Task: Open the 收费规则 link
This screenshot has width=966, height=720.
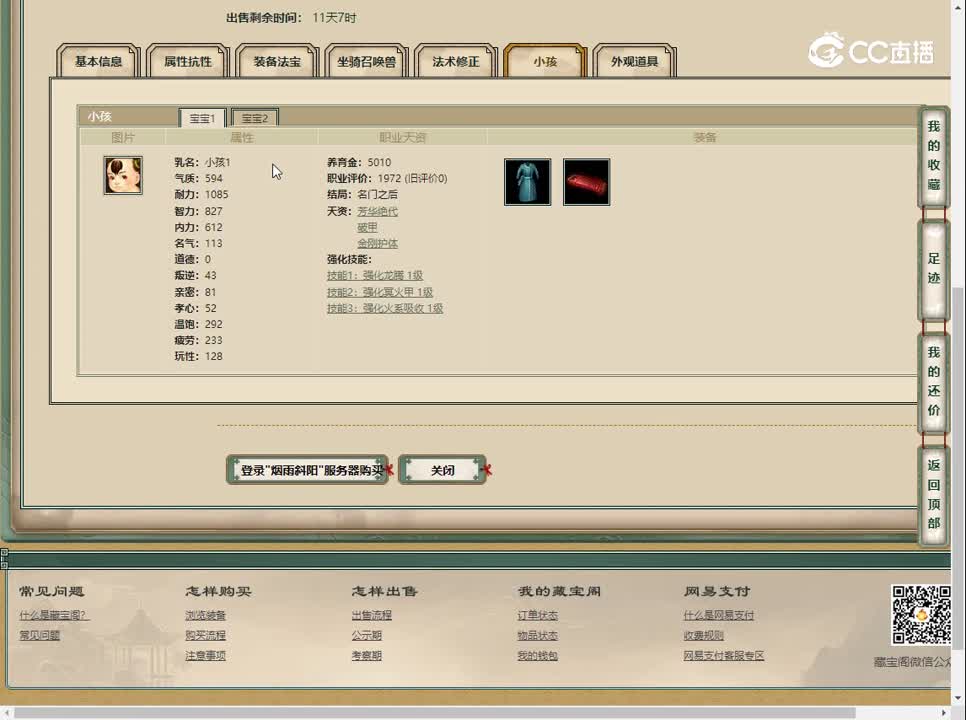Action: point(704,635)
